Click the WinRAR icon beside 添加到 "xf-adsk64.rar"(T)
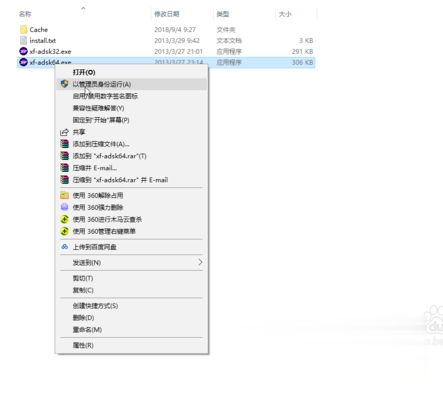This screenshot has height=397, width=443. tap(64, 156)
